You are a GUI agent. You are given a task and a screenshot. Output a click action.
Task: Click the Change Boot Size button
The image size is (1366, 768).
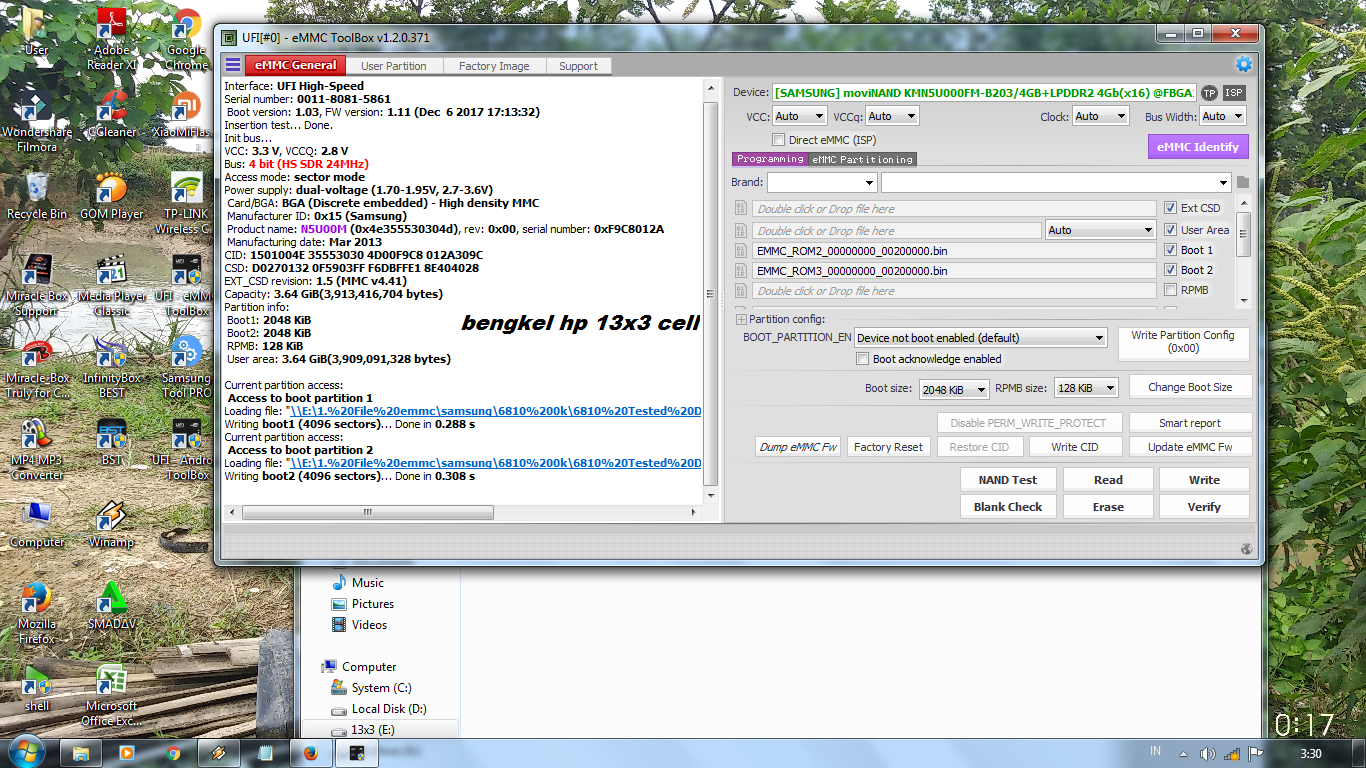tap(1190, 387)
